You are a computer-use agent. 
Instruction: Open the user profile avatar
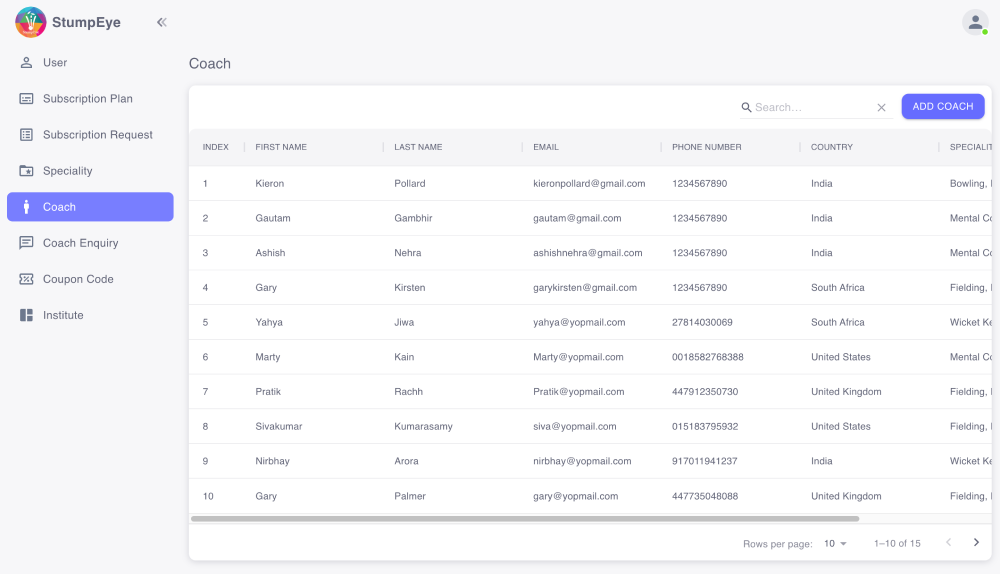pyautogui.click(x=975, y=22)
